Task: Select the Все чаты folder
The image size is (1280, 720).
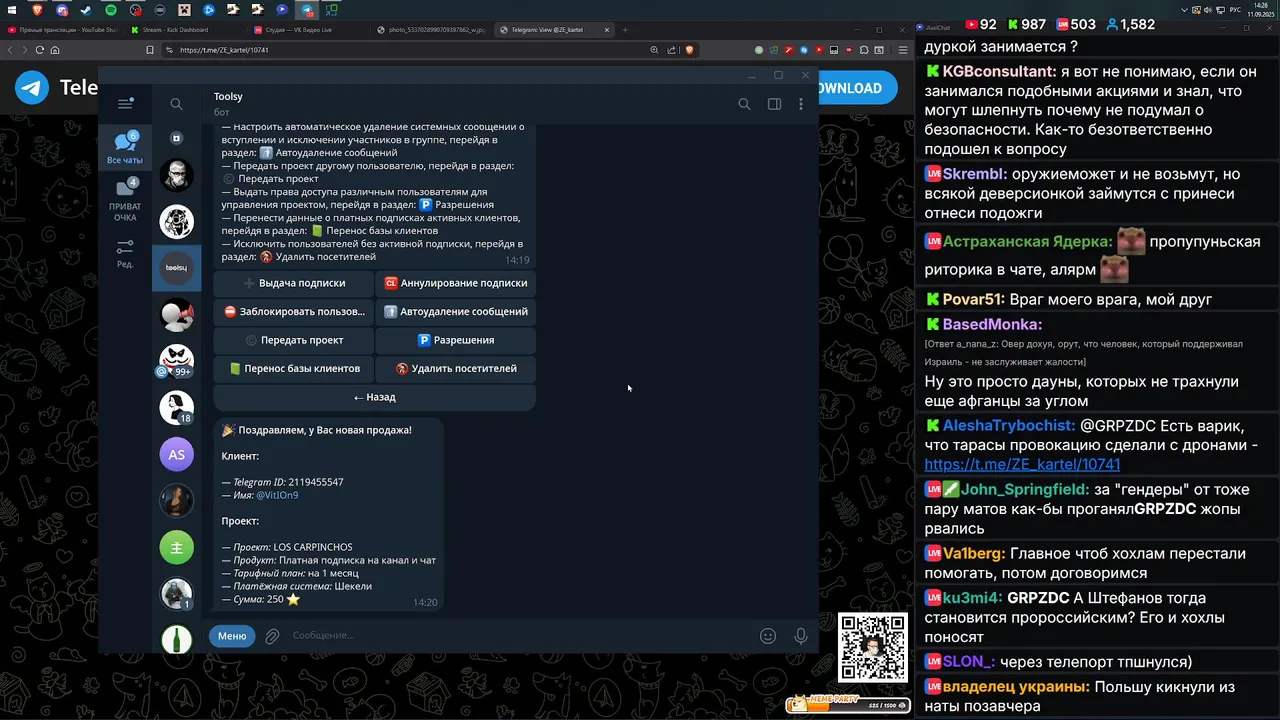Action: 125,148
